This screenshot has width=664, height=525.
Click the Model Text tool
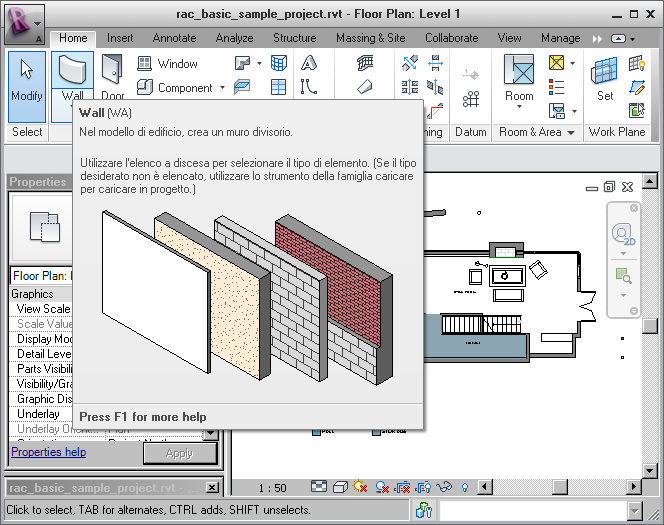[x=309, y=64]
